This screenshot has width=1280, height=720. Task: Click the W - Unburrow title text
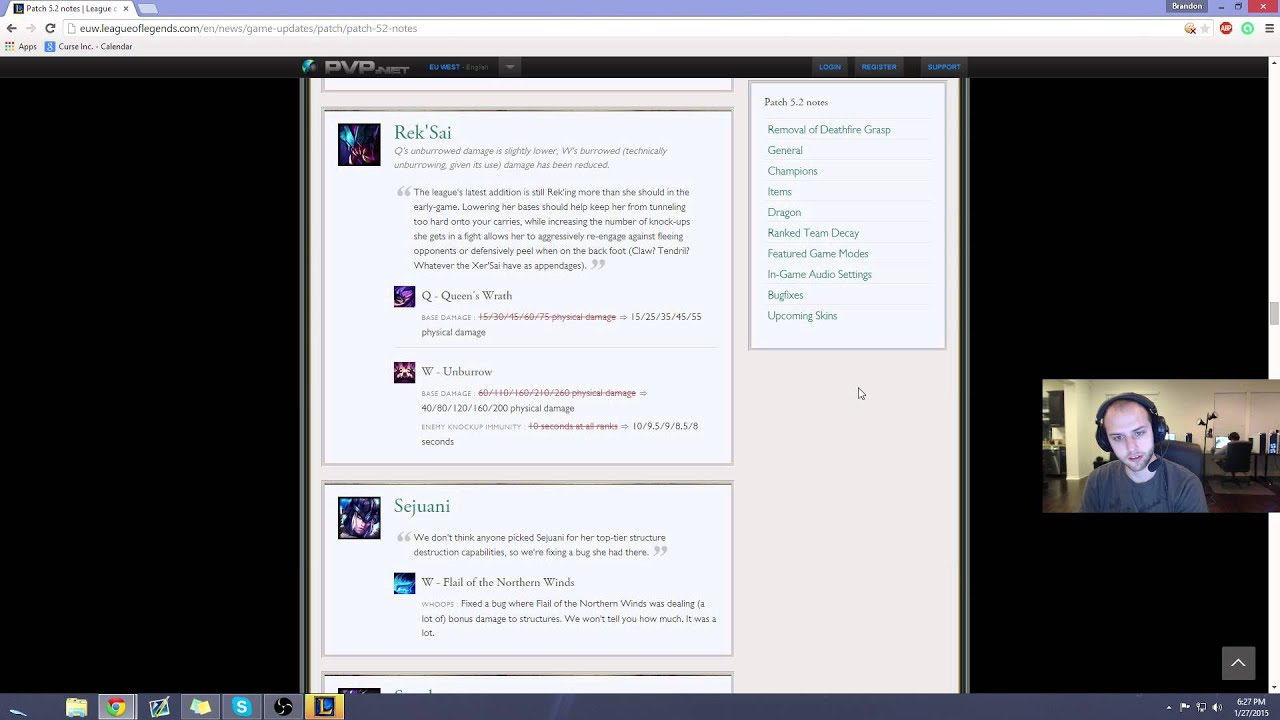pos(456,372)
